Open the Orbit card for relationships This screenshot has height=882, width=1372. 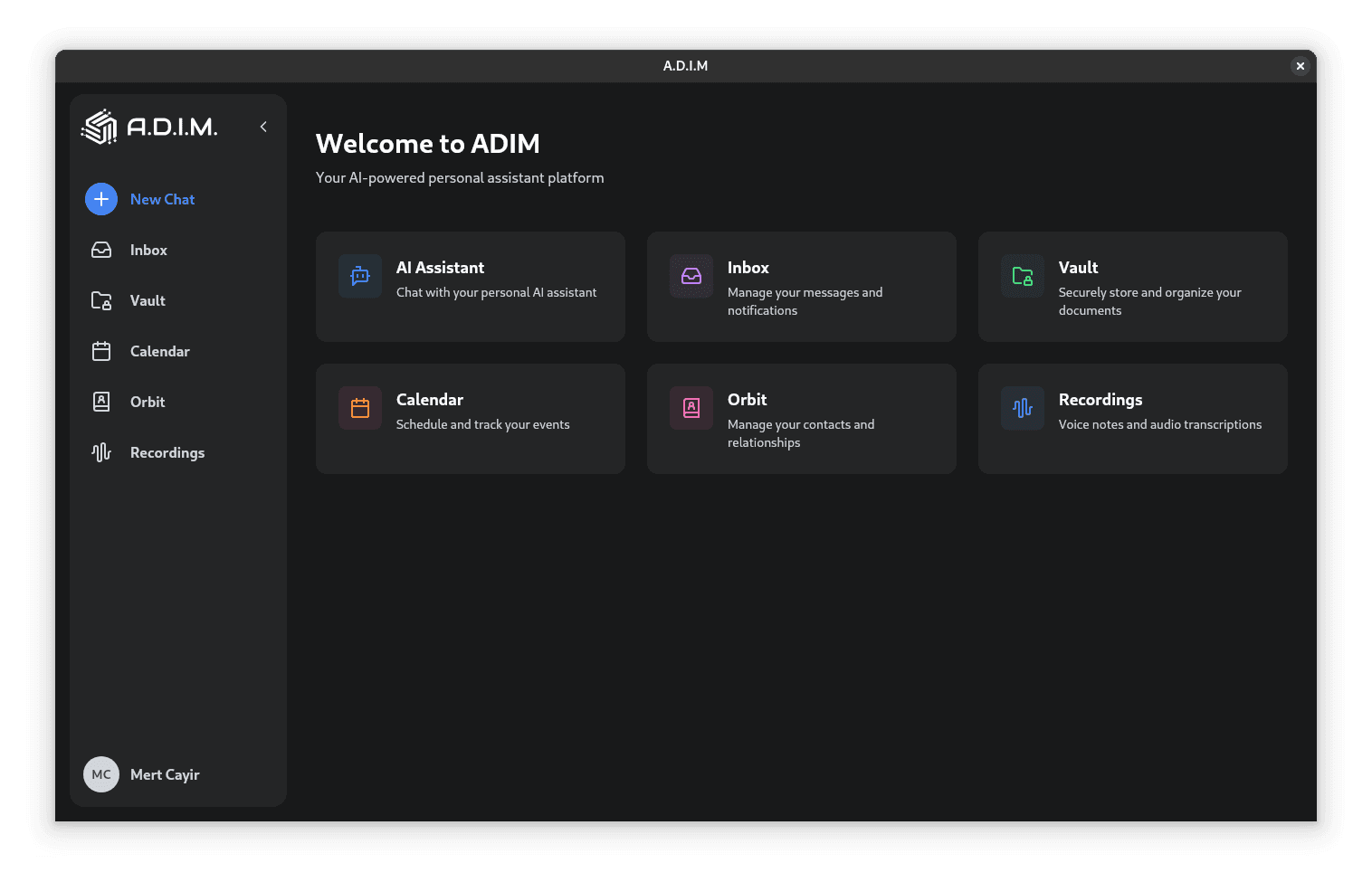801,419
